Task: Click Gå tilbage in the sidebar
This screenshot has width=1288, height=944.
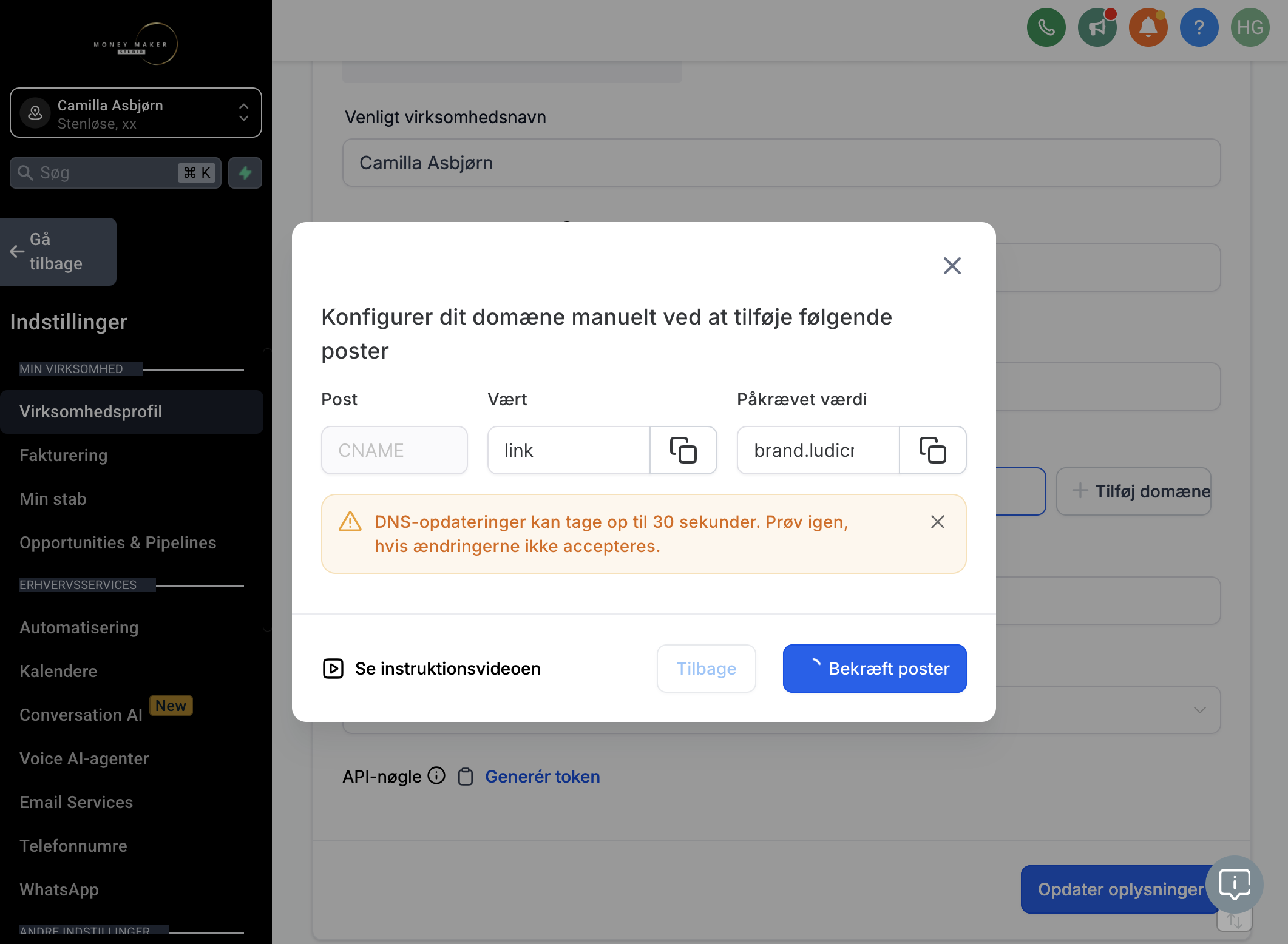Action: 58,252
